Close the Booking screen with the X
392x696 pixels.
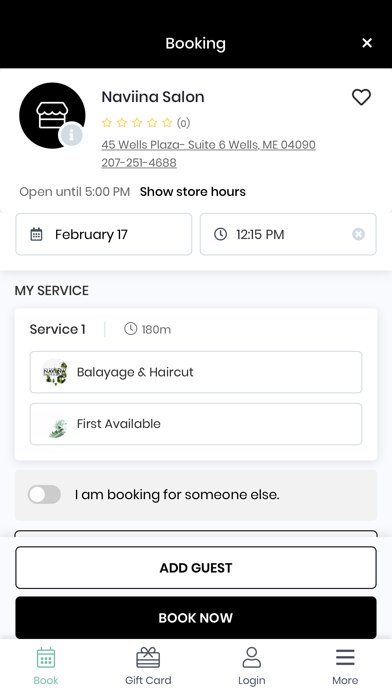point(367,43)
